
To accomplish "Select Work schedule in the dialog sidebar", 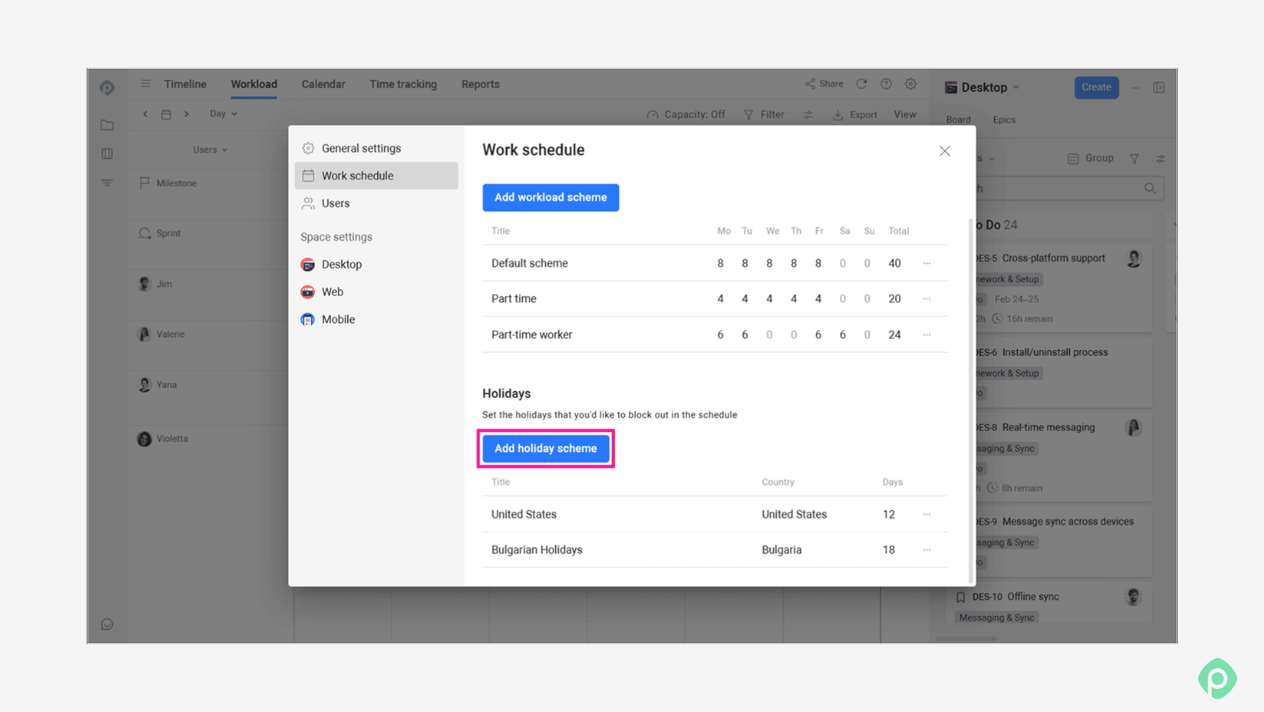I will coord(376,175).
